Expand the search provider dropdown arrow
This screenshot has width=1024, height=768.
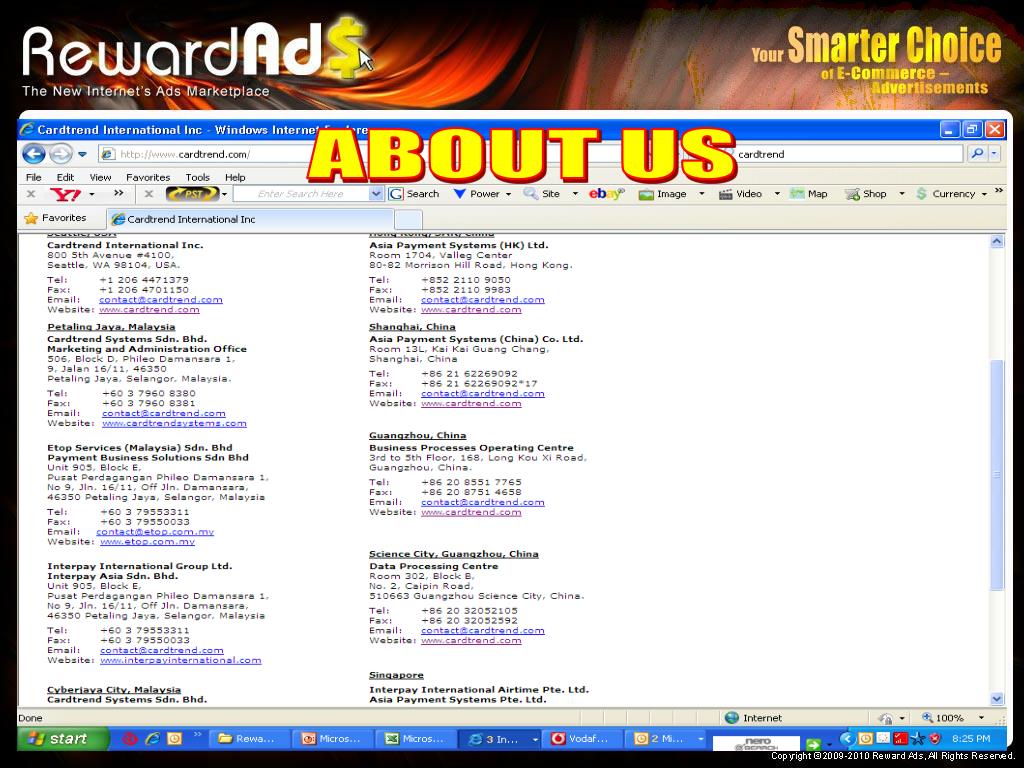[994, 154]
